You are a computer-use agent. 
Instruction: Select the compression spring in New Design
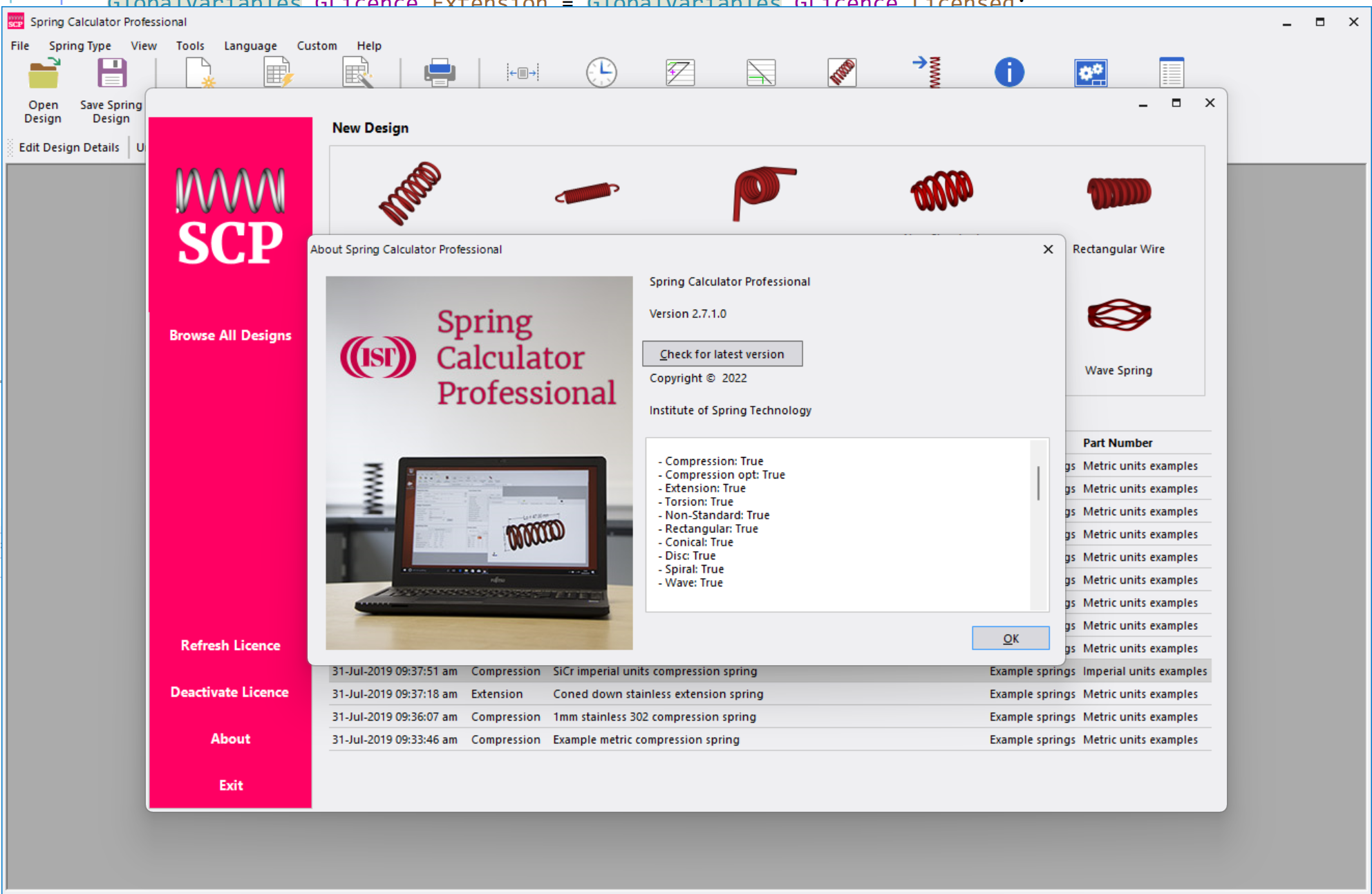pos(410,193)
